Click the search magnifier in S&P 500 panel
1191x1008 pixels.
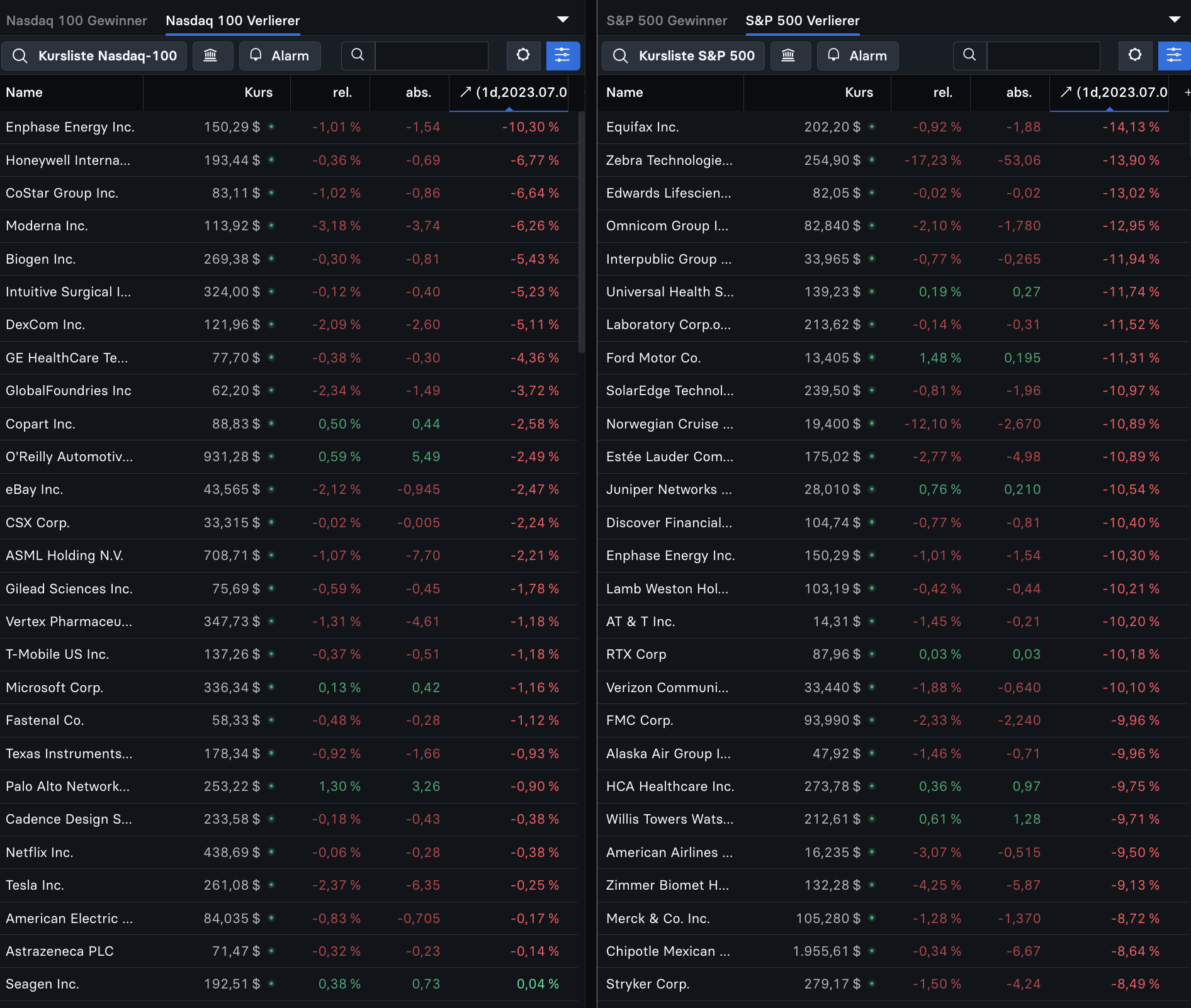pyautogui.click(x=970, y=55)
